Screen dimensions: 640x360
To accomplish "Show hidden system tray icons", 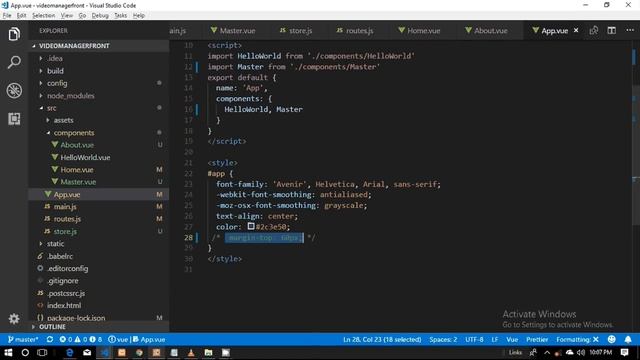I will pos(547,353).
